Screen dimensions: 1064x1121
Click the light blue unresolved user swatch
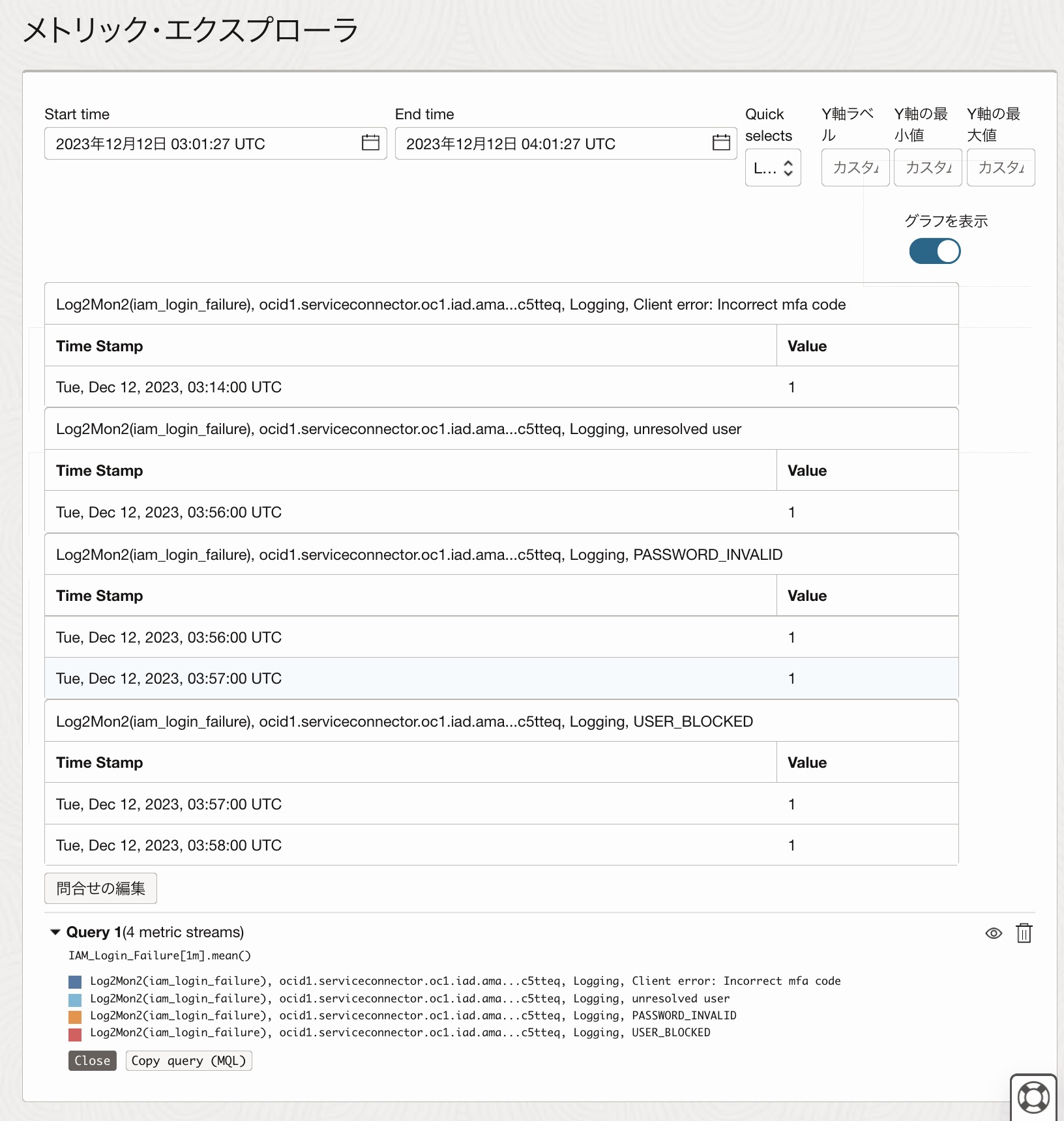click(x=75, y=999)
